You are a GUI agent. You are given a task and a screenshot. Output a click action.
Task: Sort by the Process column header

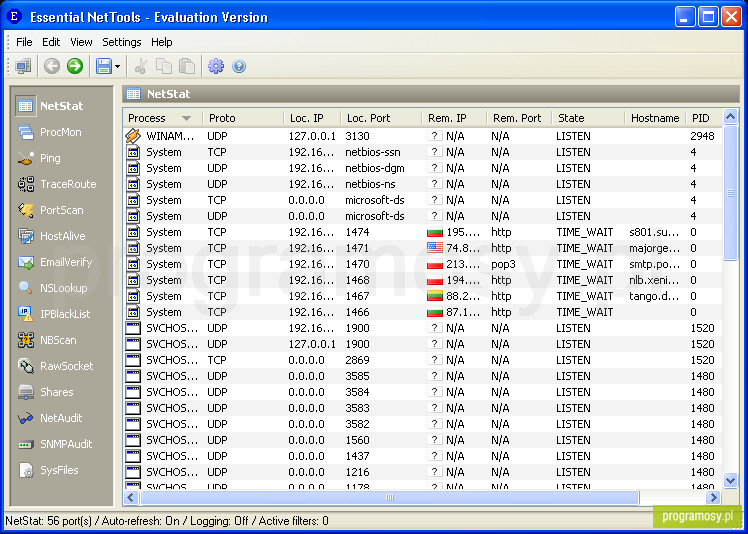pos(163,118)
